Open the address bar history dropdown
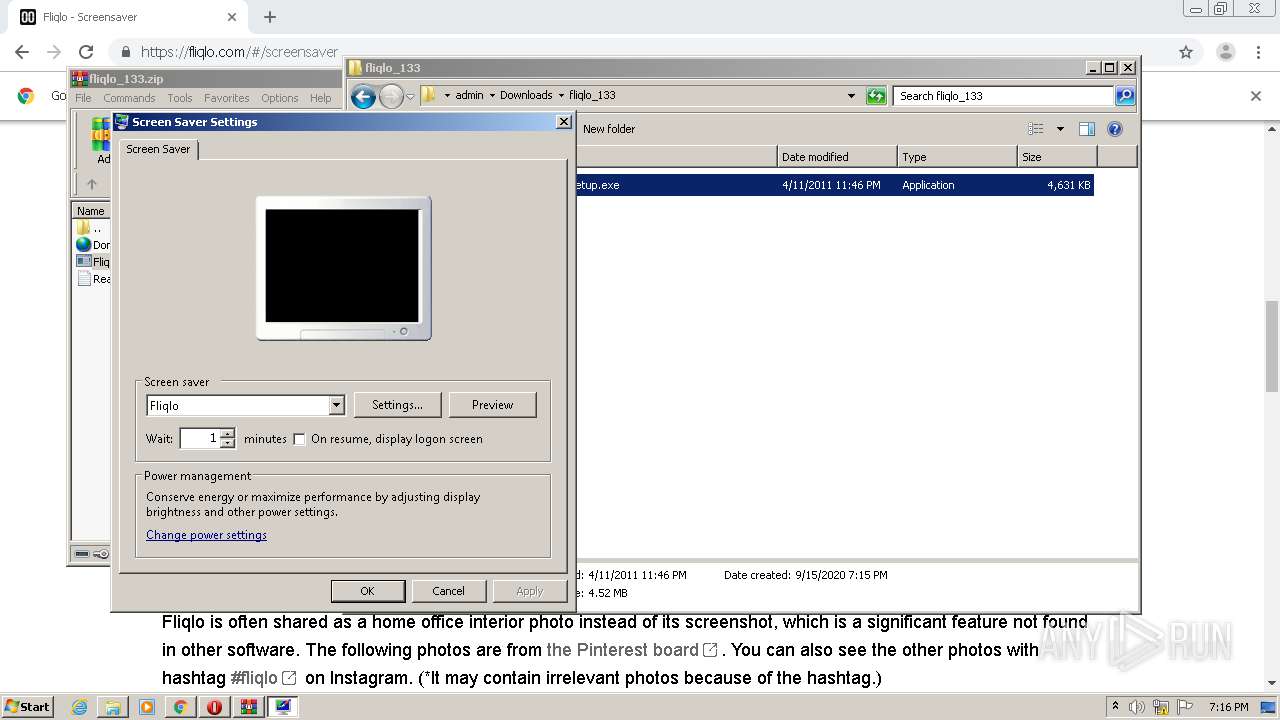This screenshot has width=1280, height=720. point(851,96)
